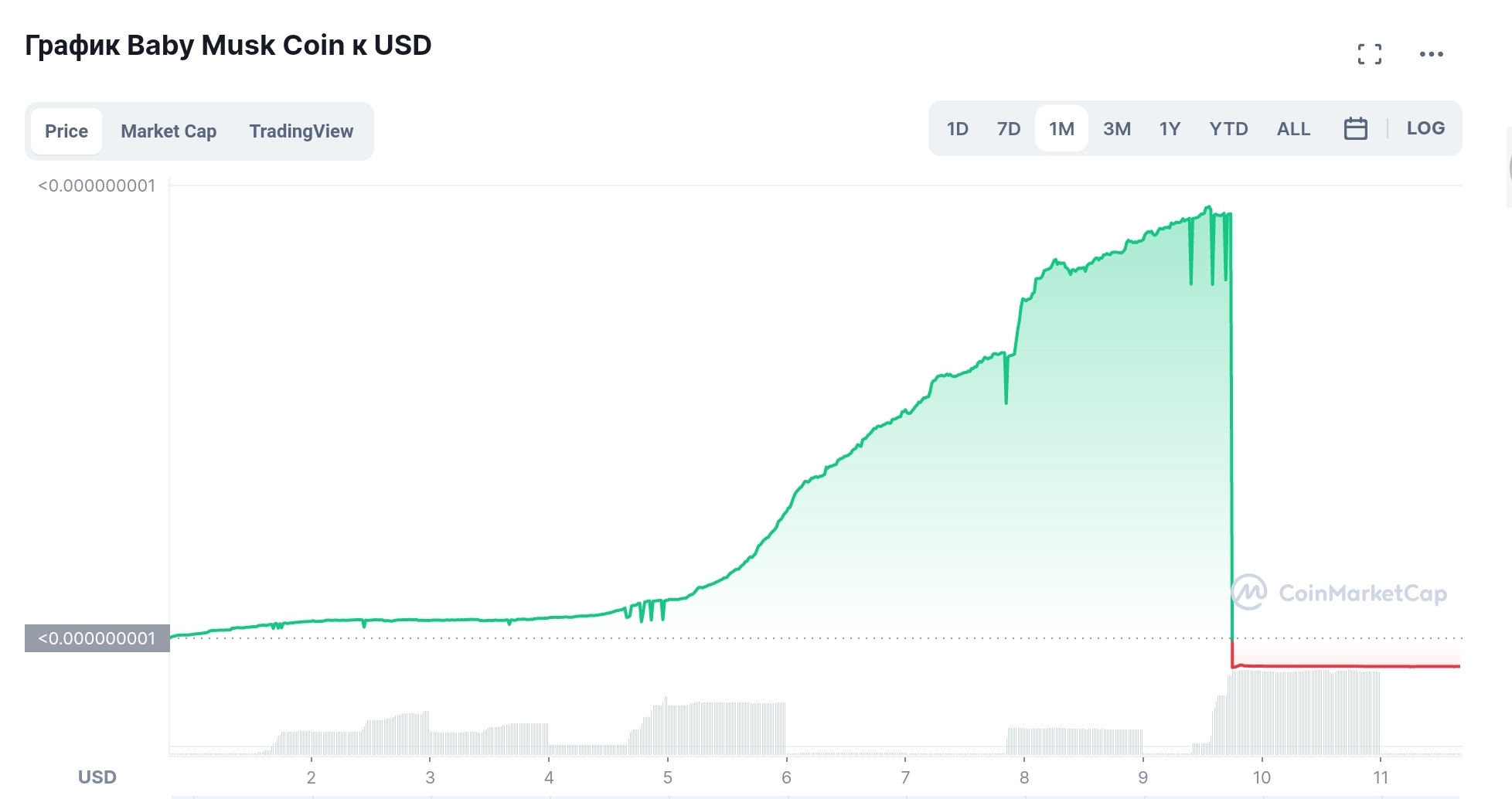Choose the YTD time range
Screen dimensions: 1512x799
1228,128
